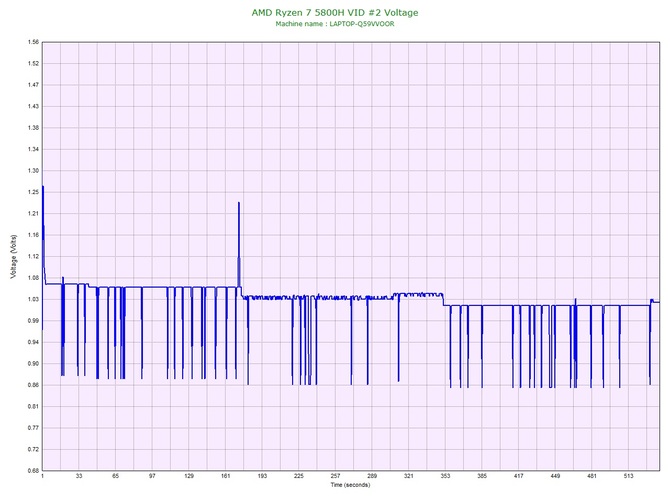Image resolution: width=670 pixels, height=502 pixels.
Task: Click the 1.56 y-axis value
Action: [x=33, y=42]
